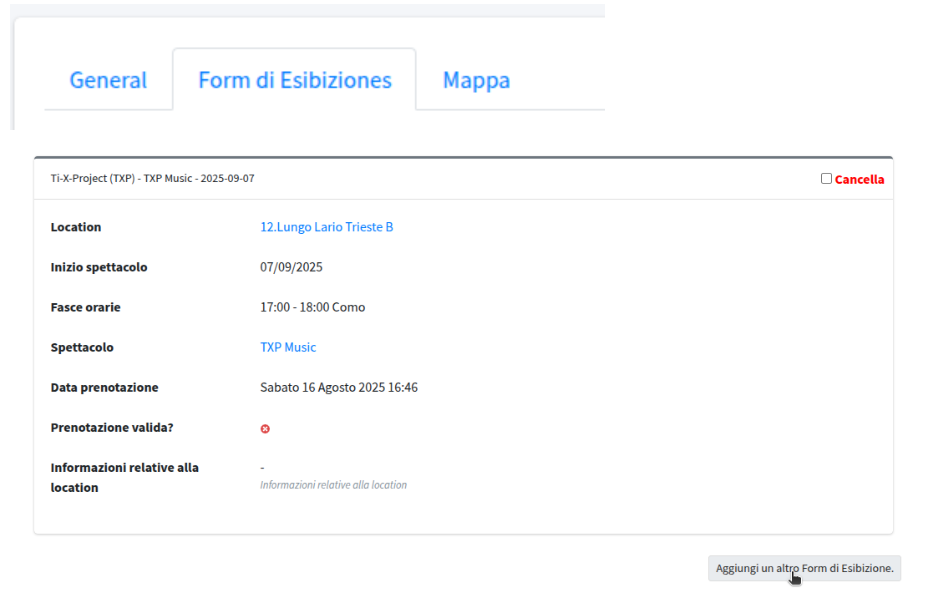Switch to Form di Esibiziones tab
Screen dimensions: 946x591
(x=295, y=81)
